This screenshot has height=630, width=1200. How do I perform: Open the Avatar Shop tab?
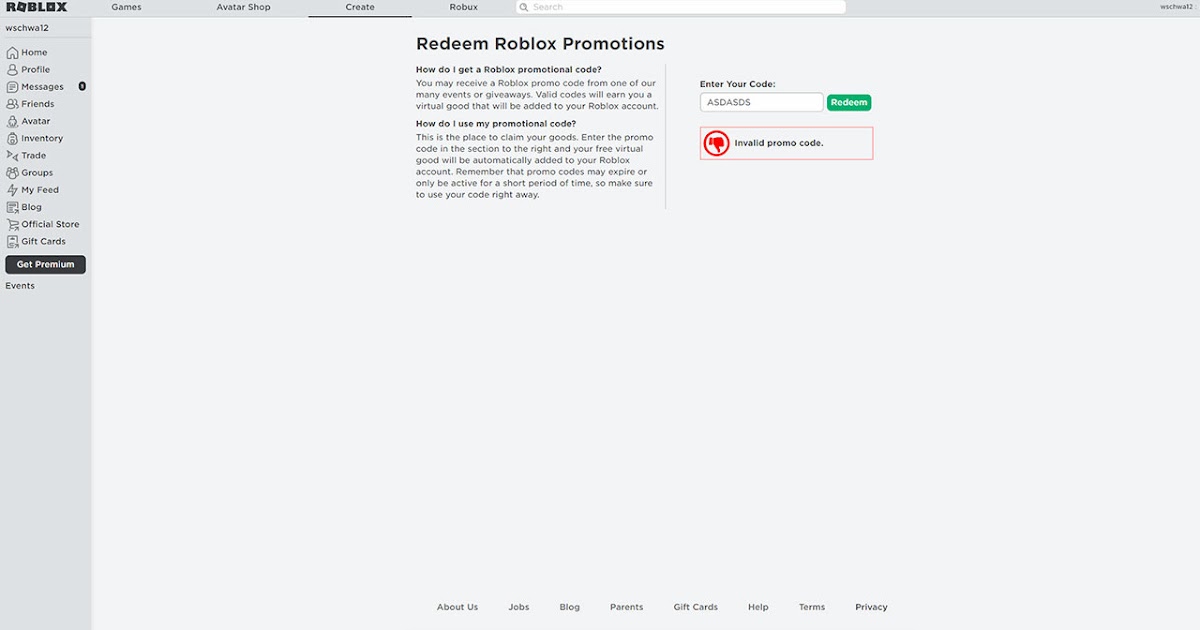243,7
